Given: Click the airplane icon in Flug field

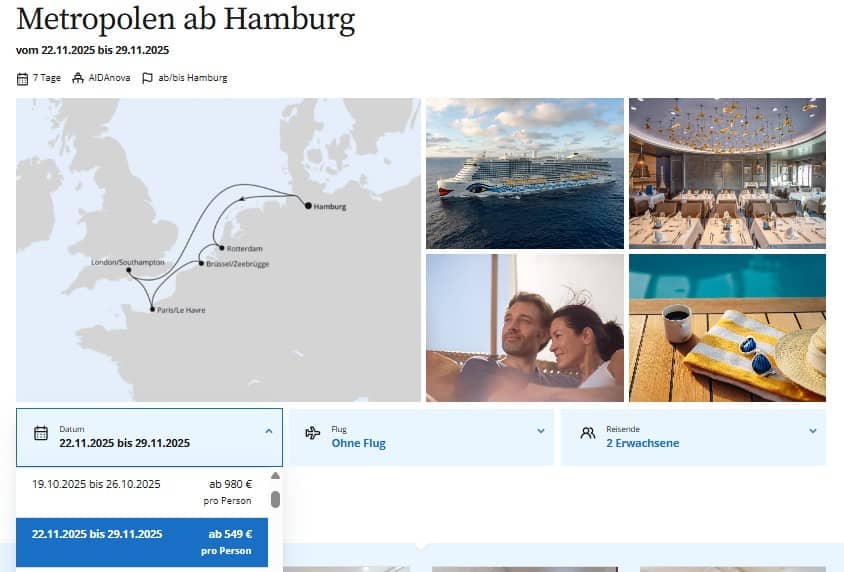Looking at the screenshot, I should (312, 433).
